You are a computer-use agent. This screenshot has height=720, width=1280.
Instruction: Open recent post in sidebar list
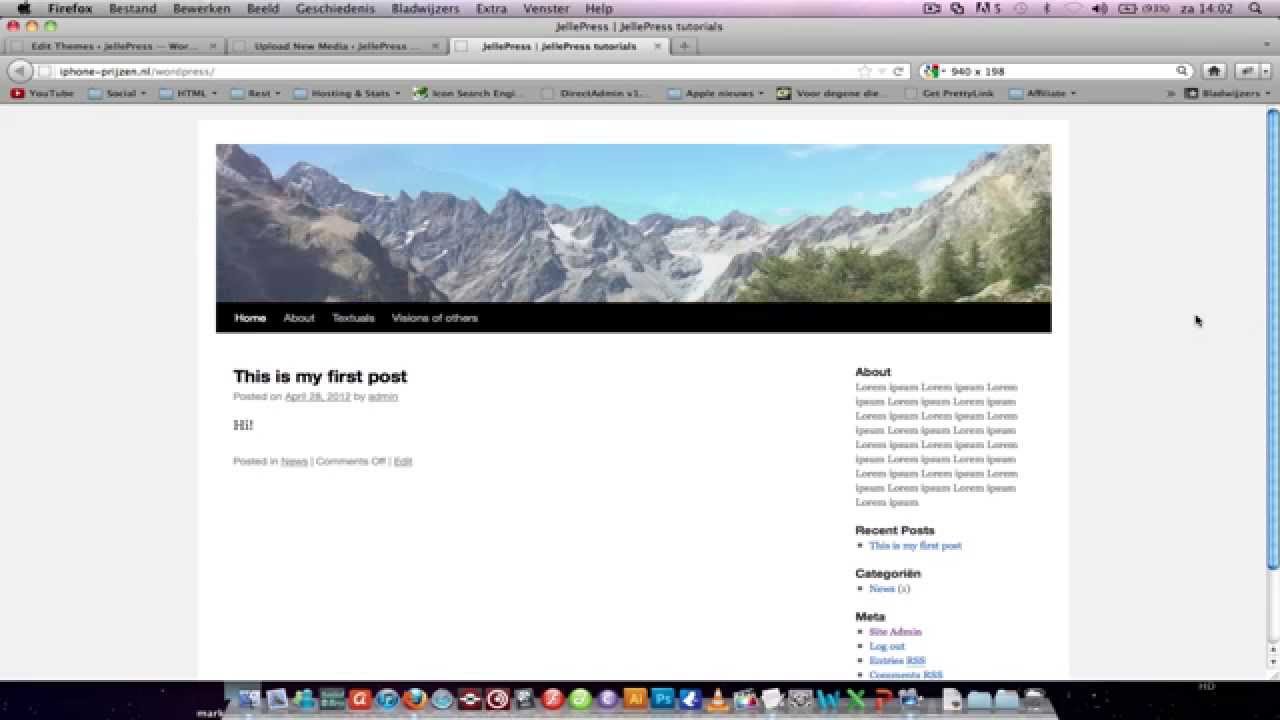tap(915, 546)
